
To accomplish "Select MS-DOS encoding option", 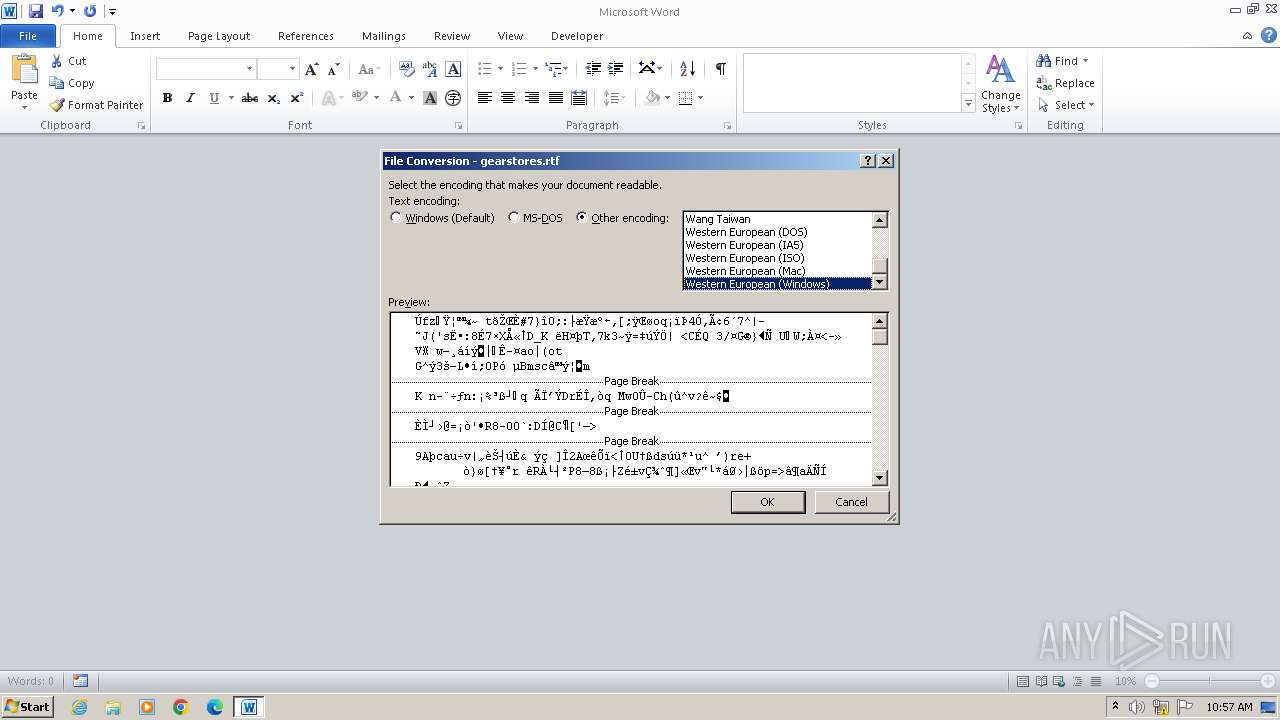I will click(x=514, y=218).
